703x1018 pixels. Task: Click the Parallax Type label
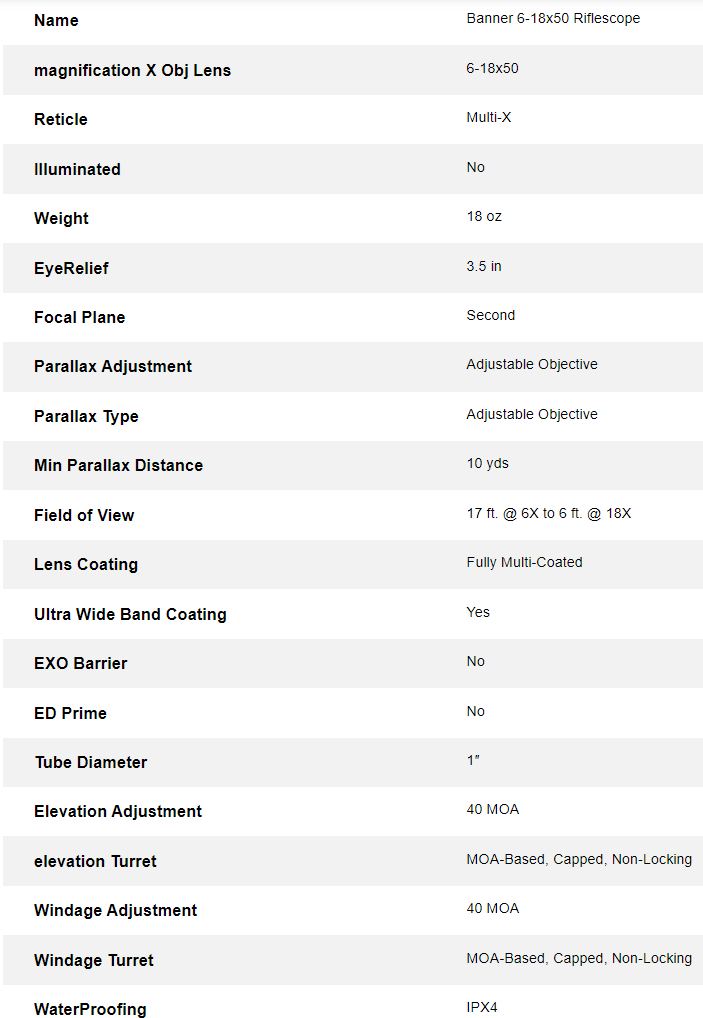click(86, 416)
